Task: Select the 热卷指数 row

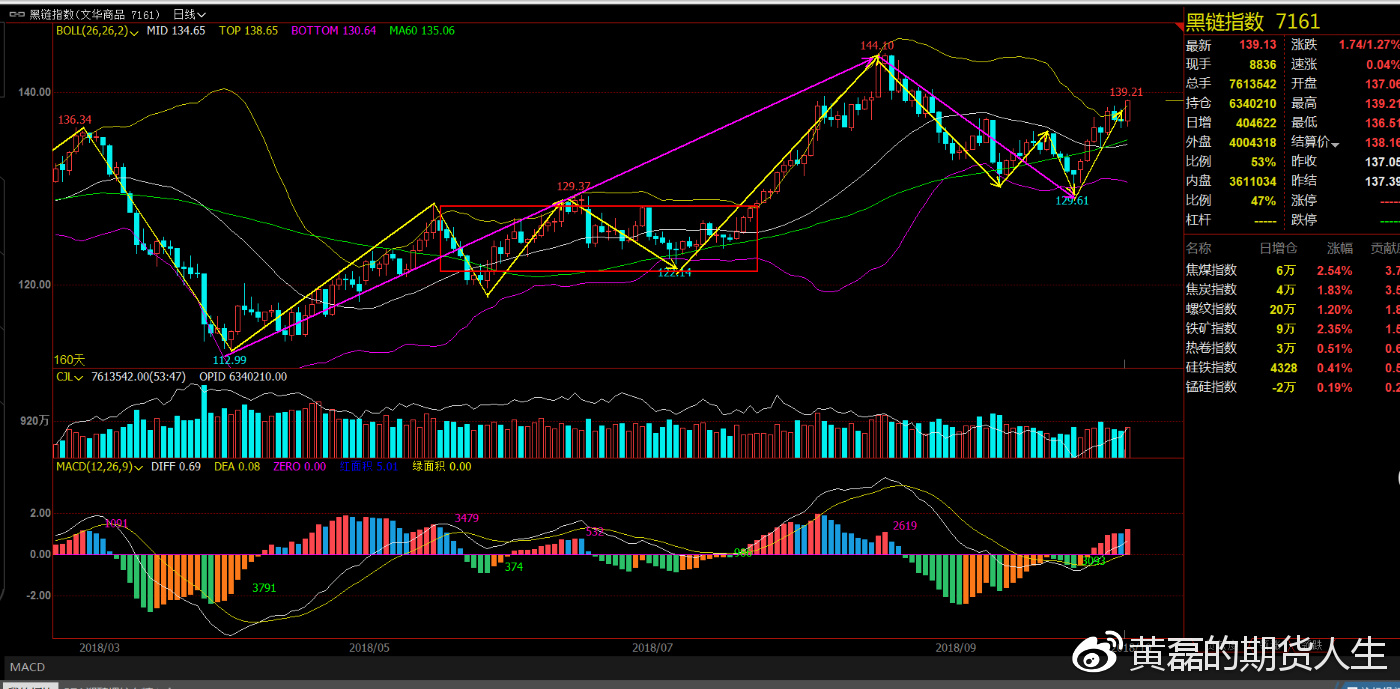Action: point(1292,348)
